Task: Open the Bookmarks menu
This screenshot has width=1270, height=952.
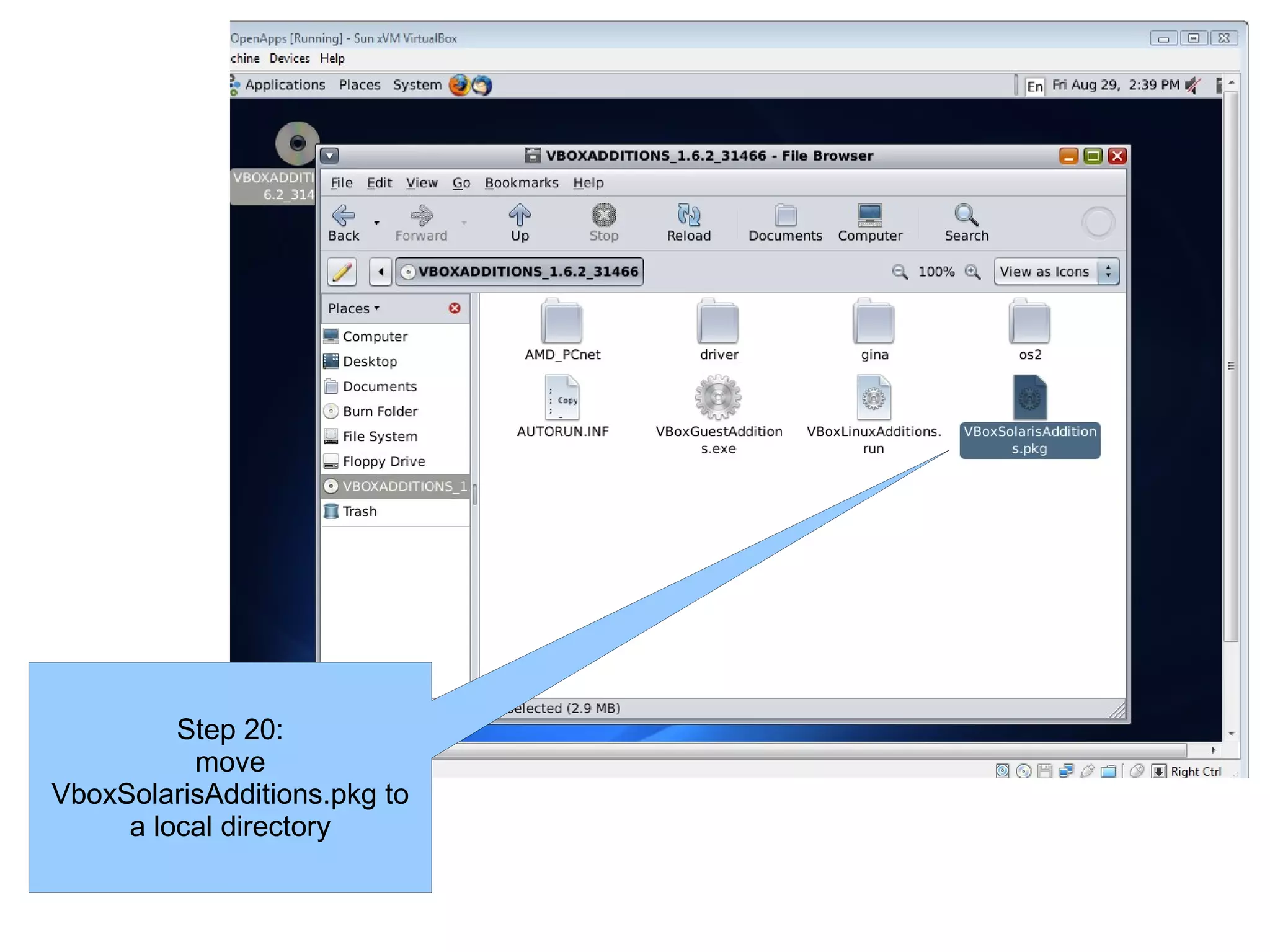Action: point(521,183)
